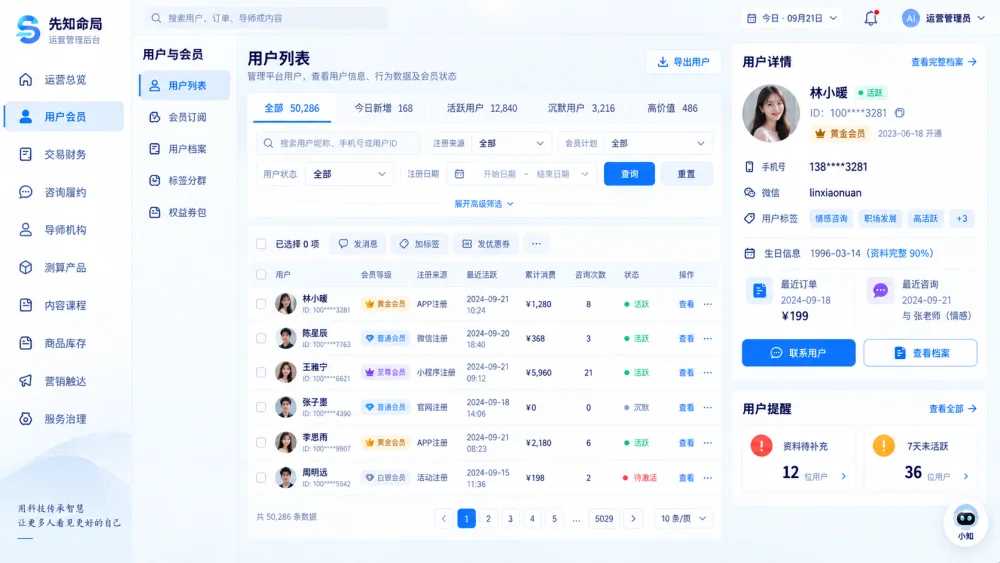Open 会员订阅 in the submenu

point(185,117)
